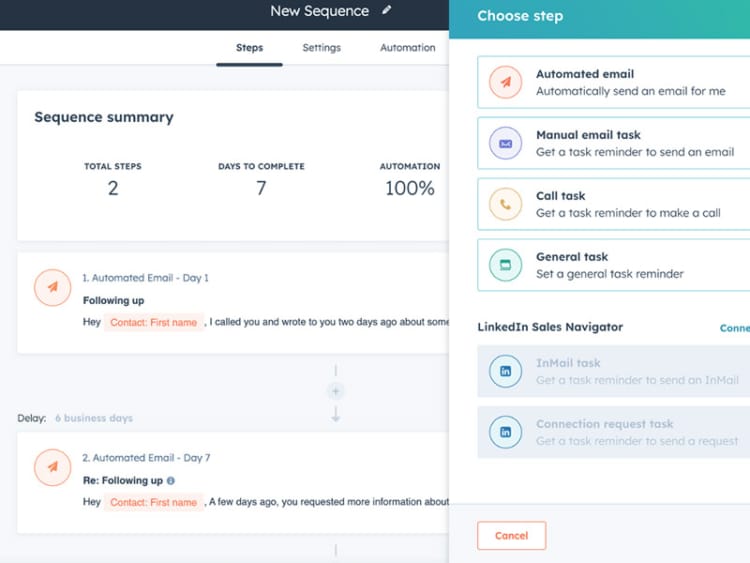Viewport: 750px width, 563px height.
Task: Click paper-plane icon of step 1 Automated Email
Action: click(x=53, y=287)
